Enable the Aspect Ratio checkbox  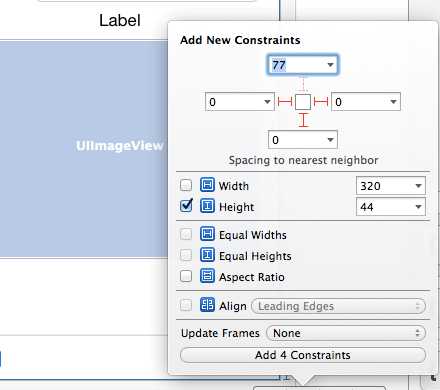186,276
